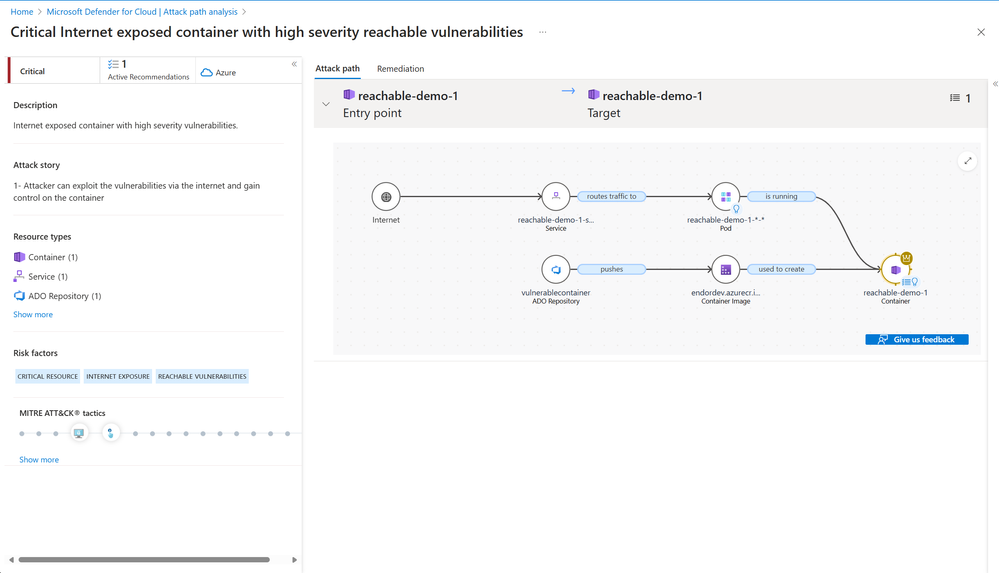Open more options ellipsis next to title
This screenshot has width=999, height=573.
(x=543, y=32)
